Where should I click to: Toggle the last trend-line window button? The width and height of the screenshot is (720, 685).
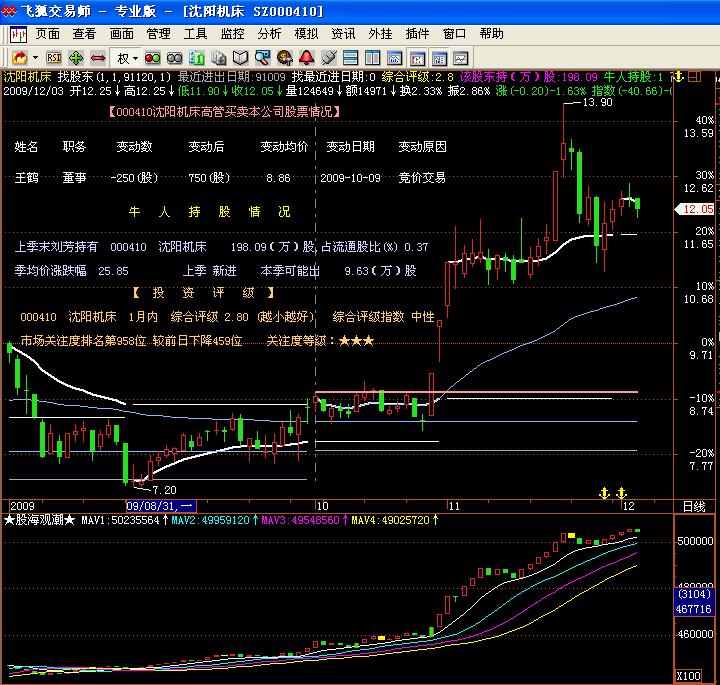pyautogui.click(x=461, y=58)
